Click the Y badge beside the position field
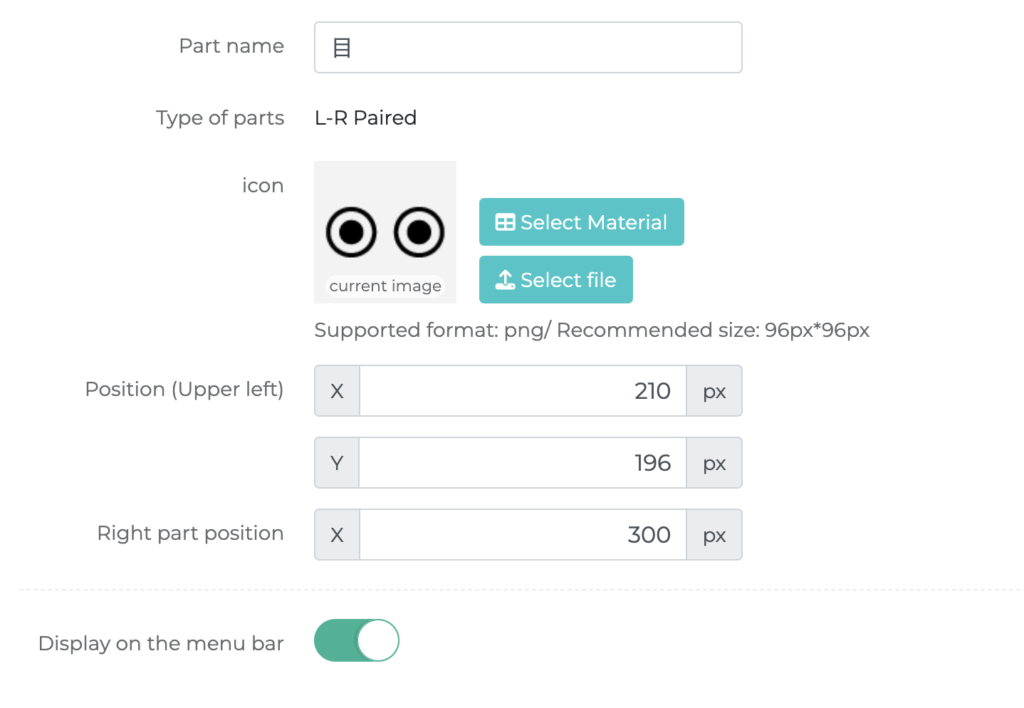The height and width of the screenshot is (708, 1024). [336, 463]
